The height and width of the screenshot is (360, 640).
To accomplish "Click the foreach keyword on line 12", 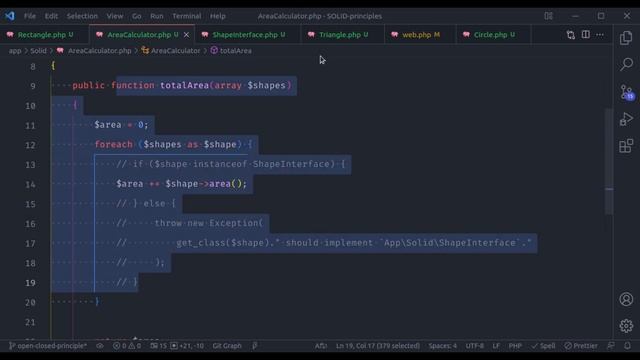I will tap(113, 144).
